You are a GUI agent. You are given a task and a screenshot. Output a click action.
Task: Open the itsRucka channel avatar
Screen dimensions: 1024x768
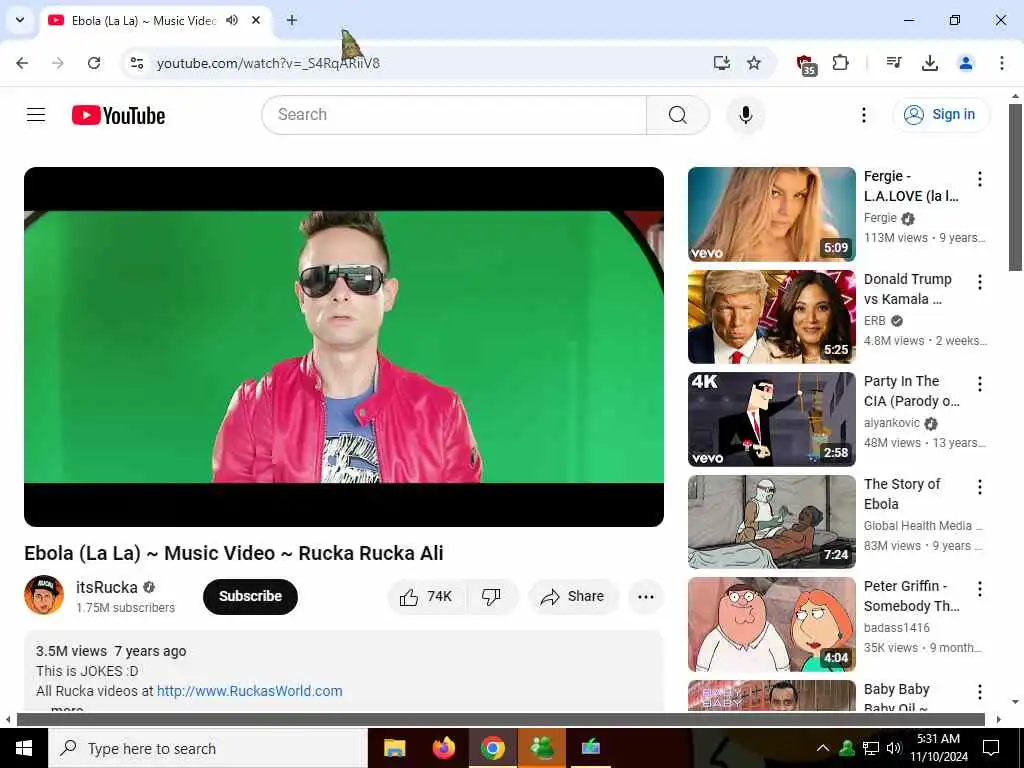click(x=44, y=595)
